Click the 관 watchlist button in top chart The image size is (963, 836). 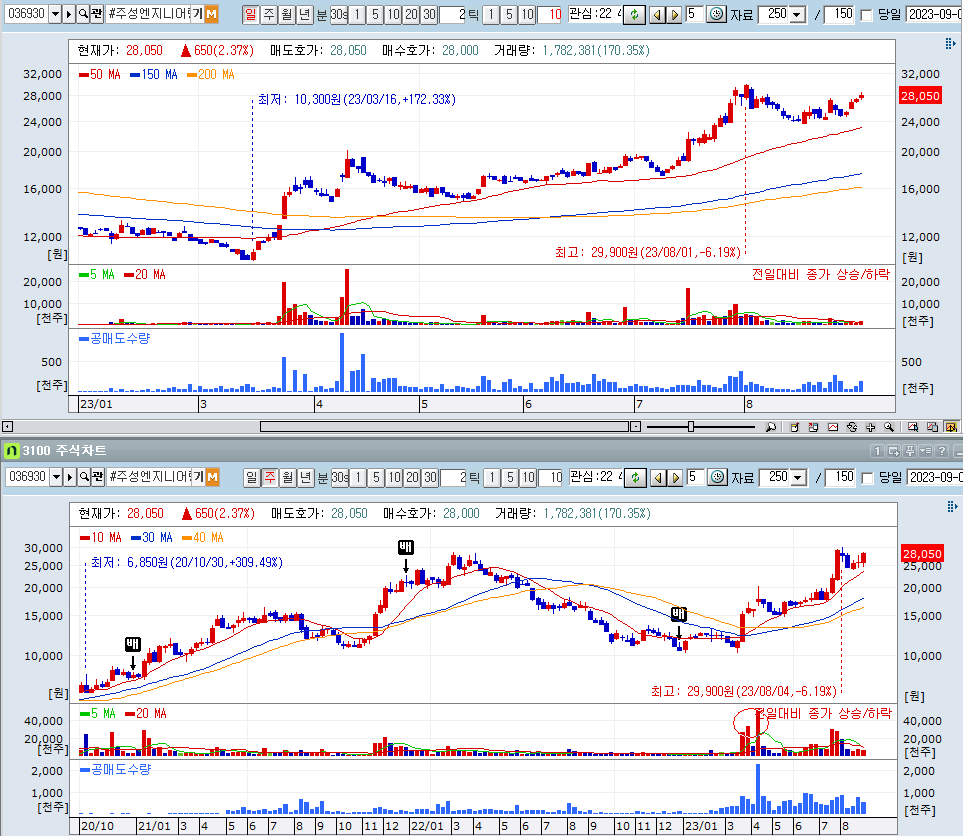click(96, 14)
